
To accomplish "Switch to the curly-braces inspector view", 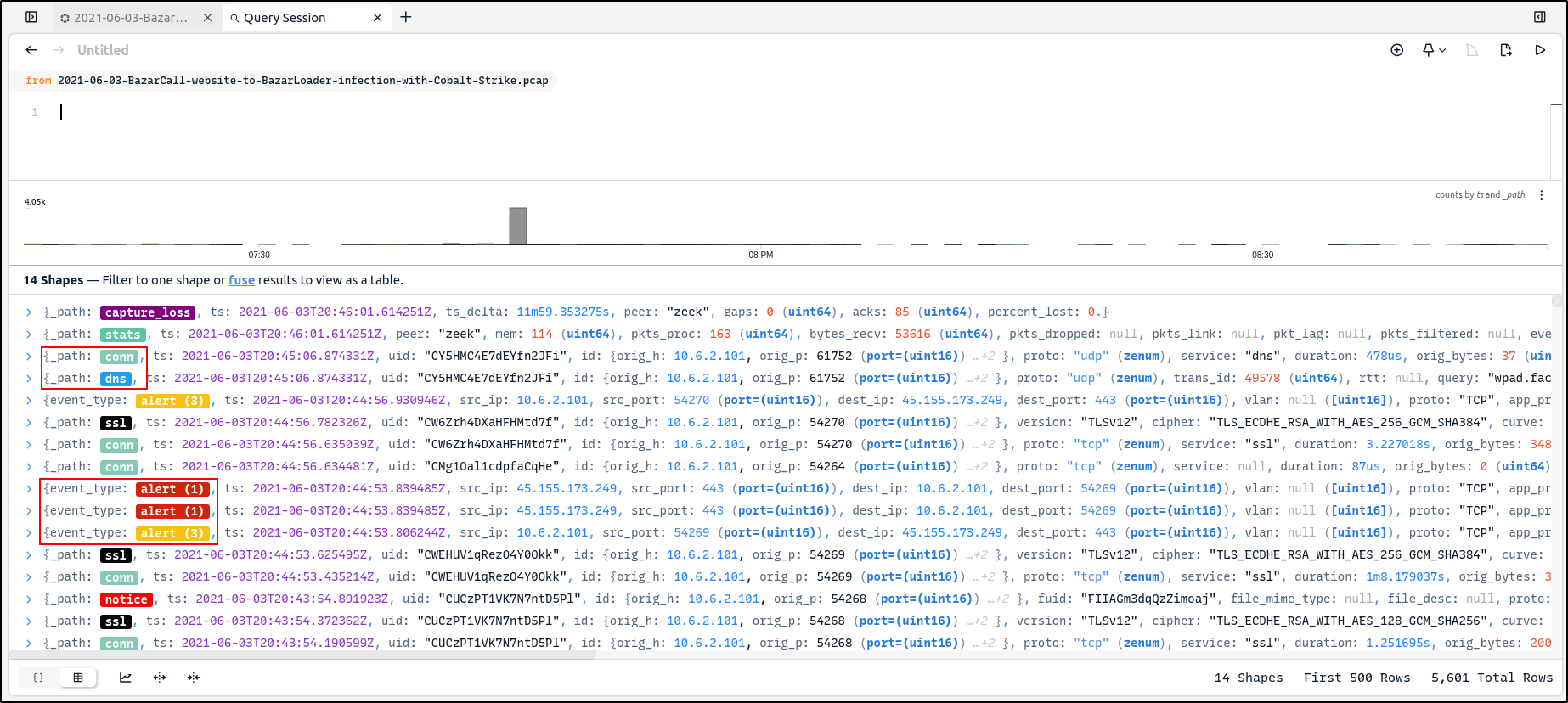I will 38,678.
